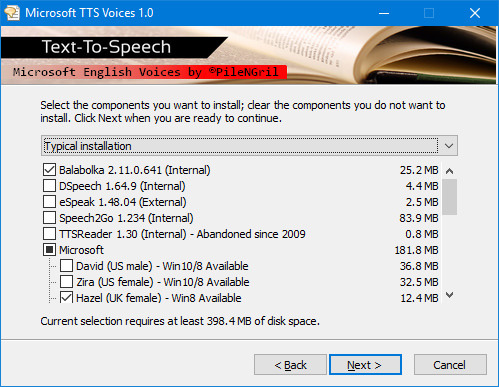The height and width of the screenshot is (387, 499).
Task: Select TTSReader 1.30 Abandoned since 2009 label
Action: (x=182, y=234)
